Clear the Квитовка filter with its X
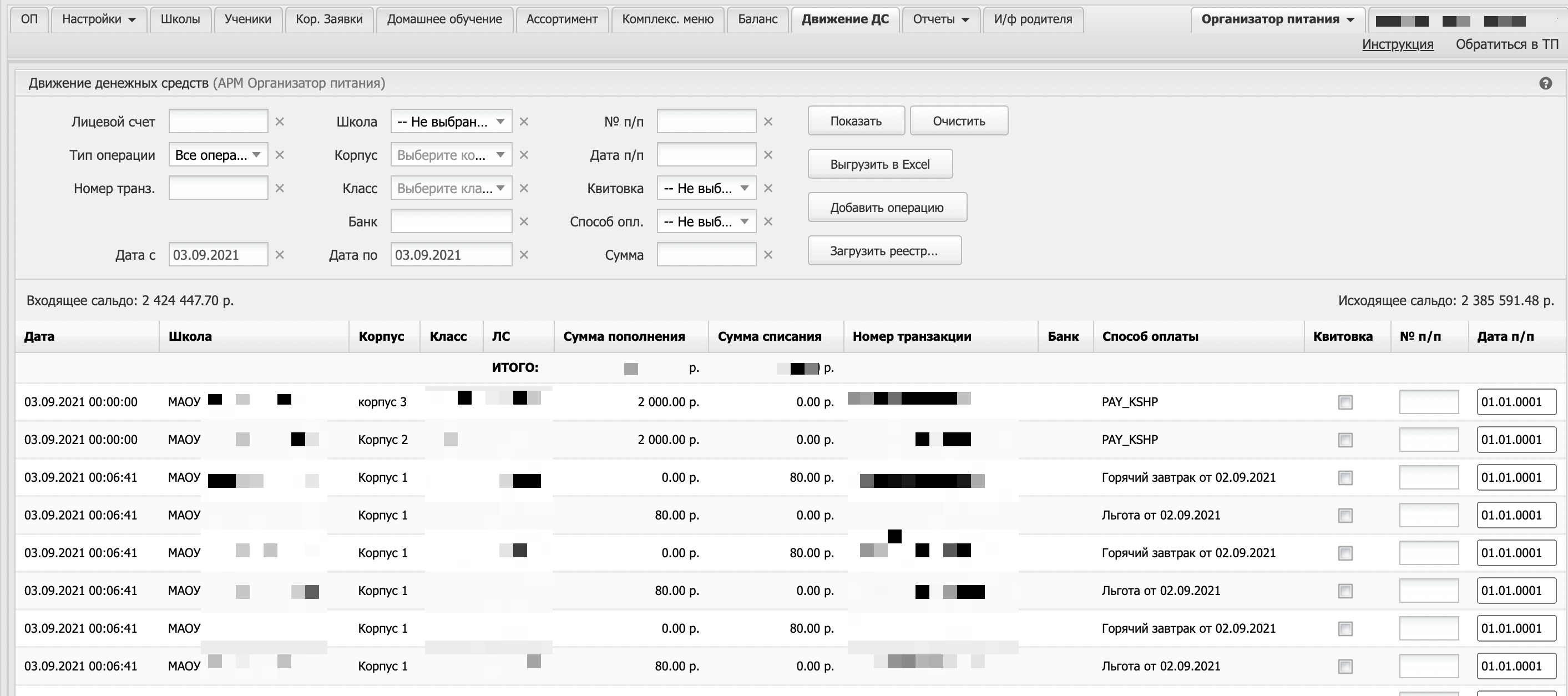Image resolution: width=1568 pixels, height=696 pixels. (x=768, y=188)
